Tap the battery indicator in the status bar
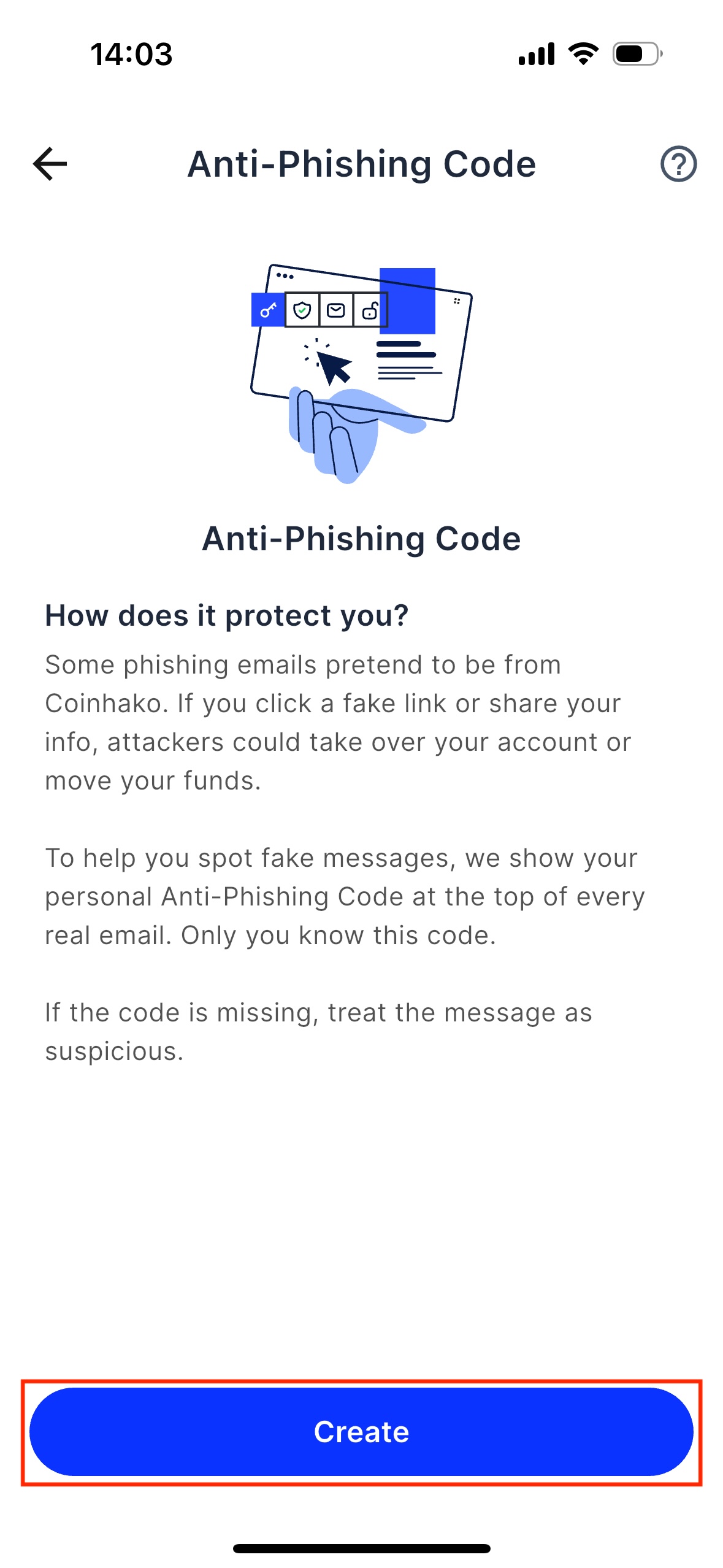 [637, 54]
